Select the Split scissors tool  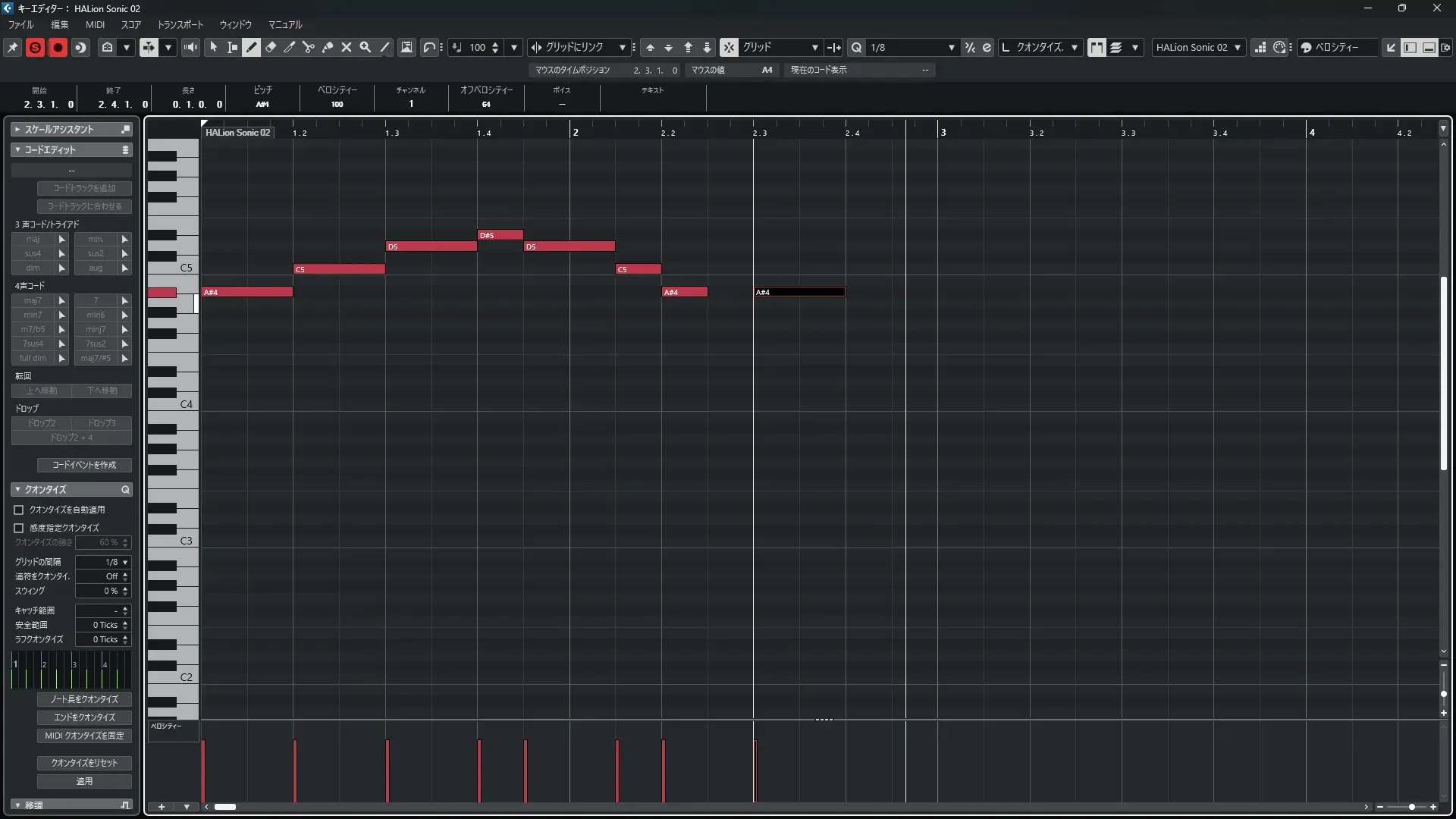[x=308, y=47]
